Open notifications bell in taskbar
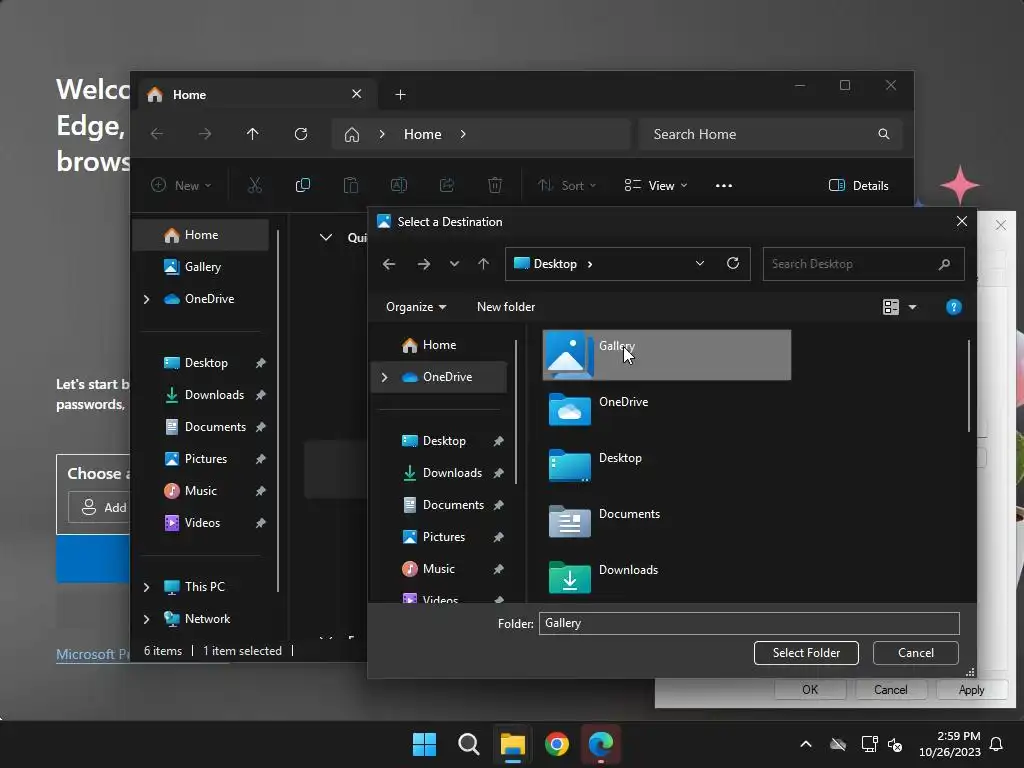1024x768 pixels. [x=997, y=744]
